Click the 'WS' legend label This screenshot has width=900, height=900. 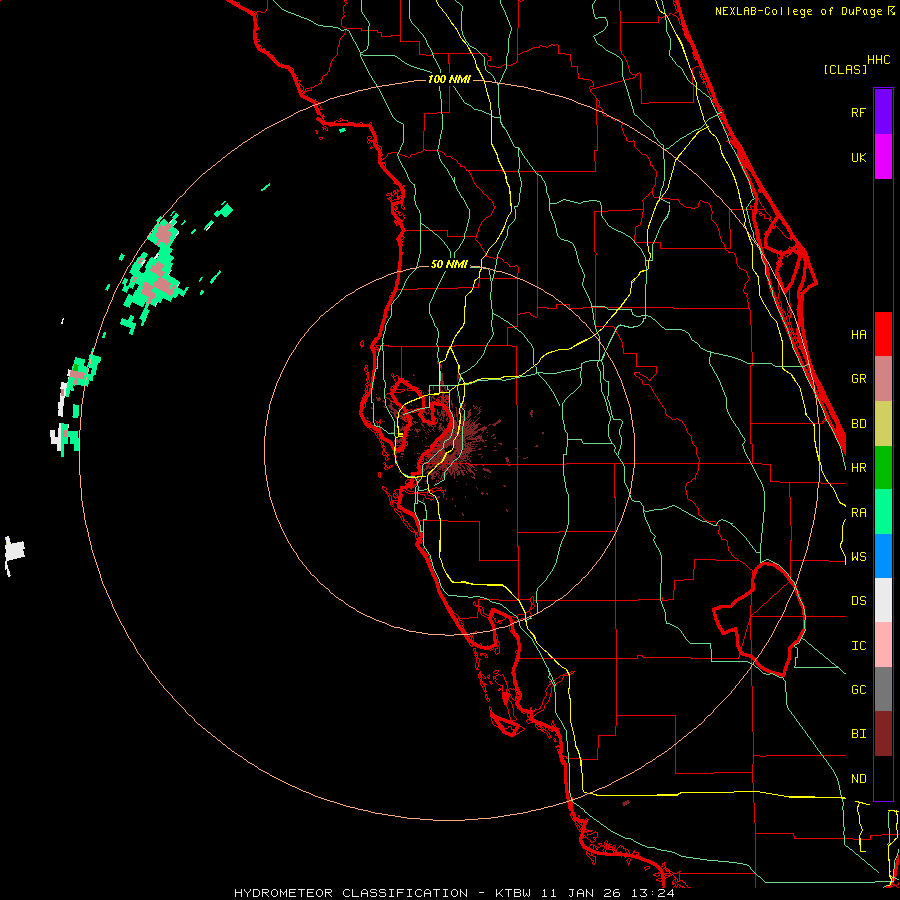click(x=858, y=557)
